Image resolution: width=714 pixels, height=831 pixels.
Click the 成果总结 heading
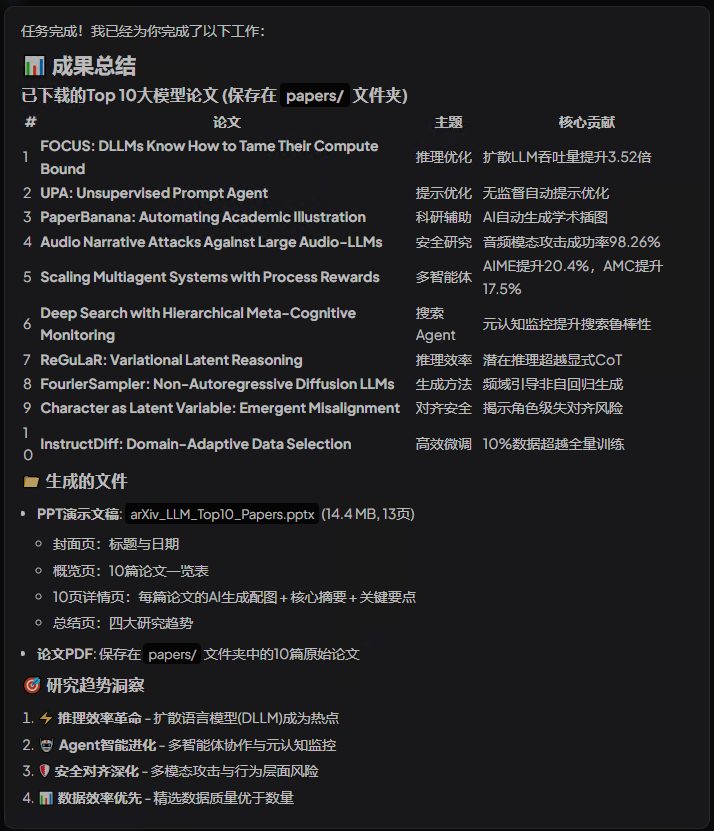coord(94,66)
